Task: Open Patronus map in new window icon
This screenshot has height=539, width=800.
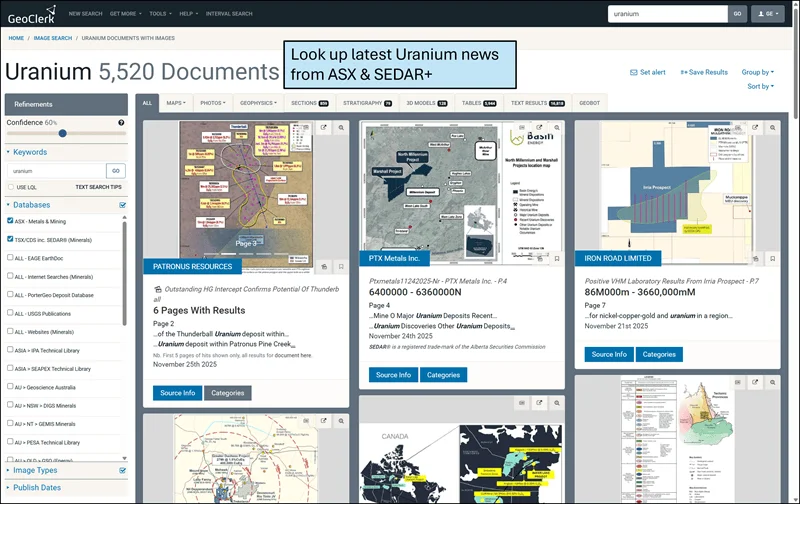Action: [323, 128]
